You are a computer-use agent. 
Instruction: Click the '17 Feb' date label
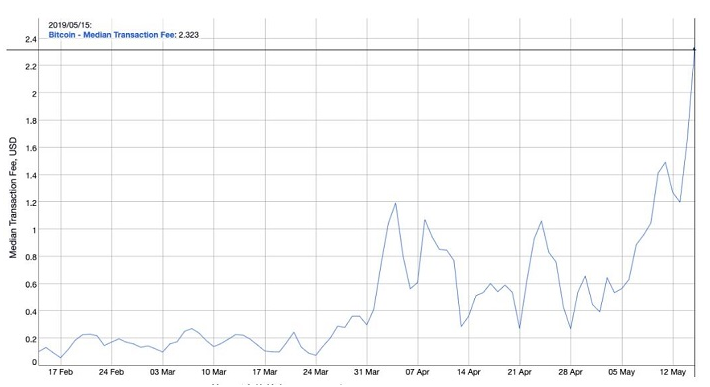60,372
